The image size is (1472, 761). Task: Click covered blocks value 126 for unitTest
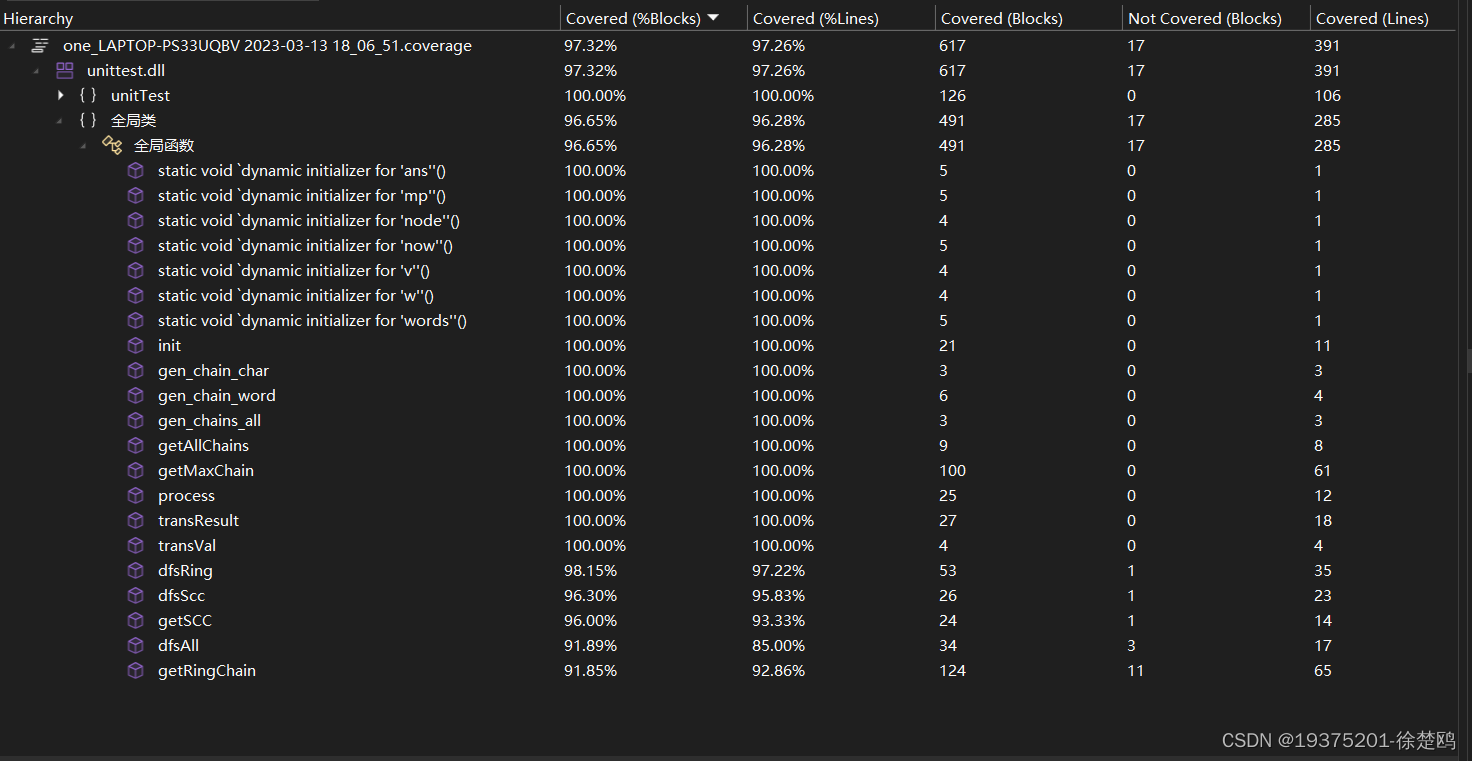953,96
